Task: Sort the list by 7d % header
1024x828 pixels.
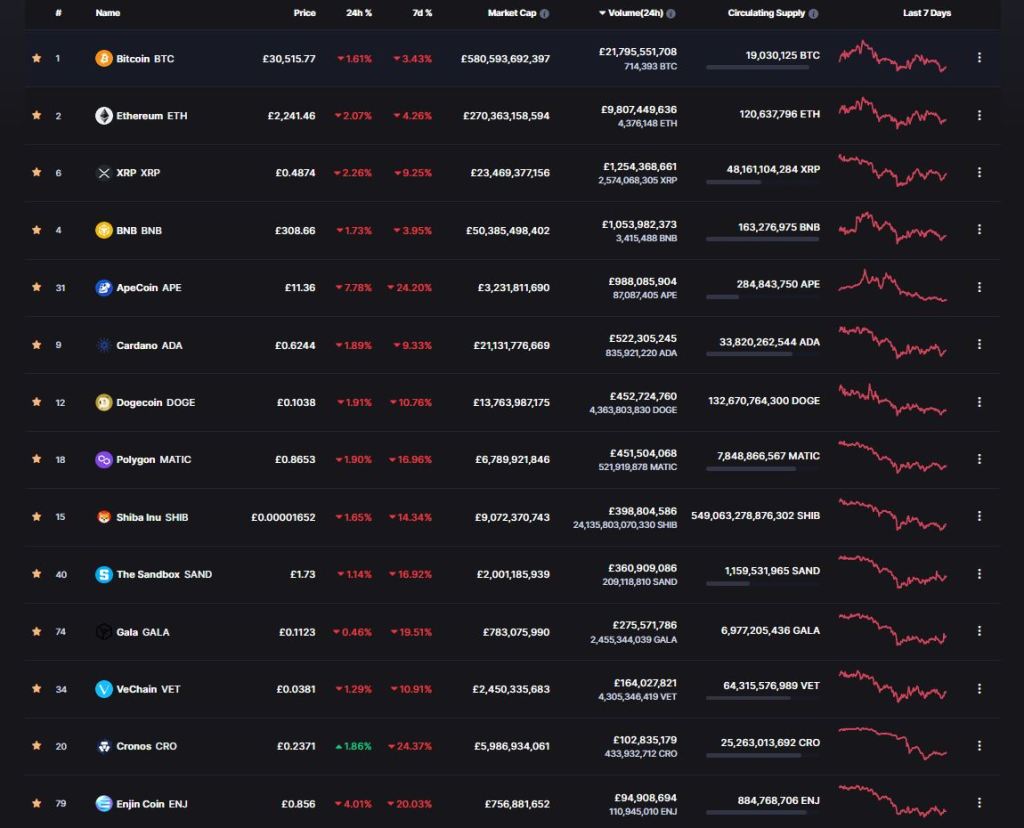Action: pyautogui.click(x=422, y=14)
